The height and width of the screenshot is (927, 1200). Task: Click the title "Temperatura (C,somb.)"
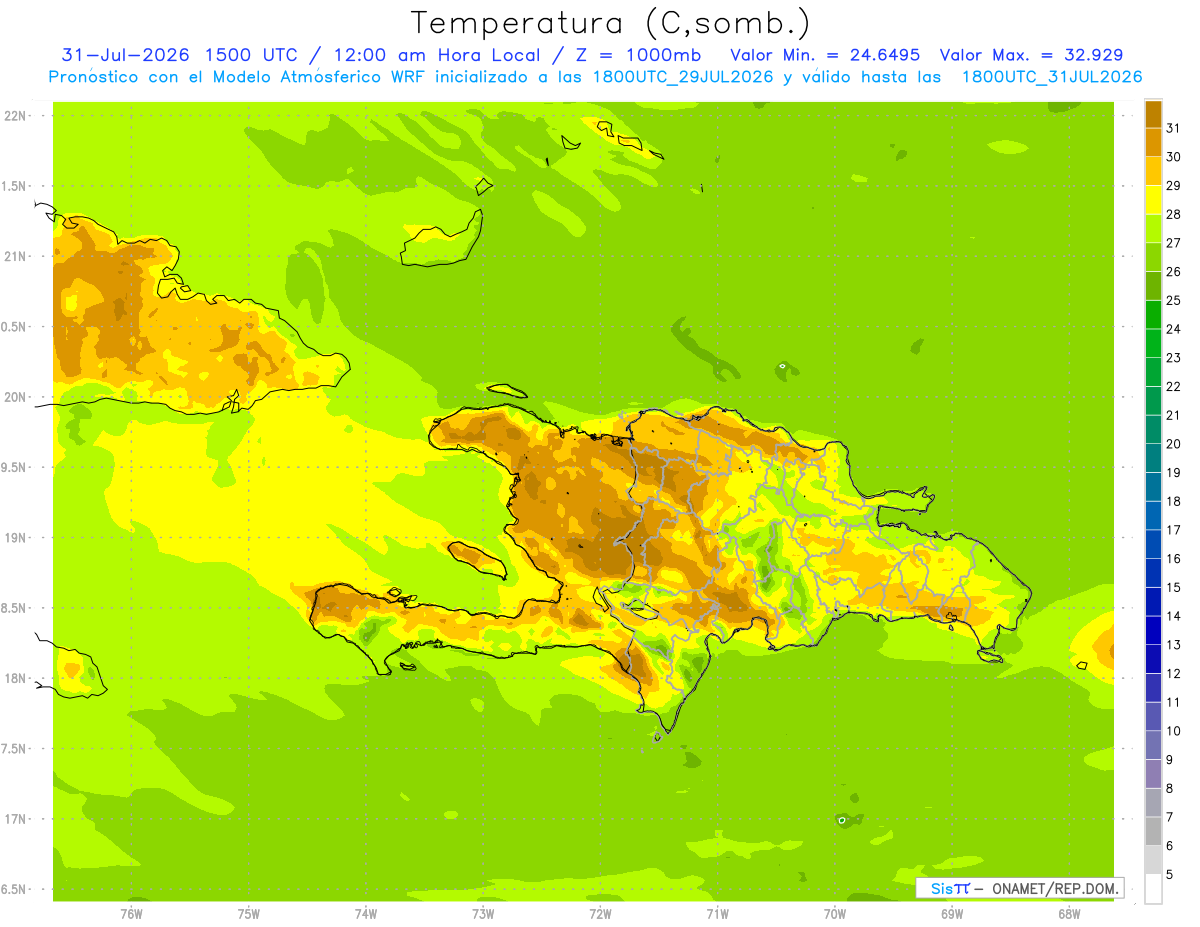pyautogui.click(x=611, y=24)
